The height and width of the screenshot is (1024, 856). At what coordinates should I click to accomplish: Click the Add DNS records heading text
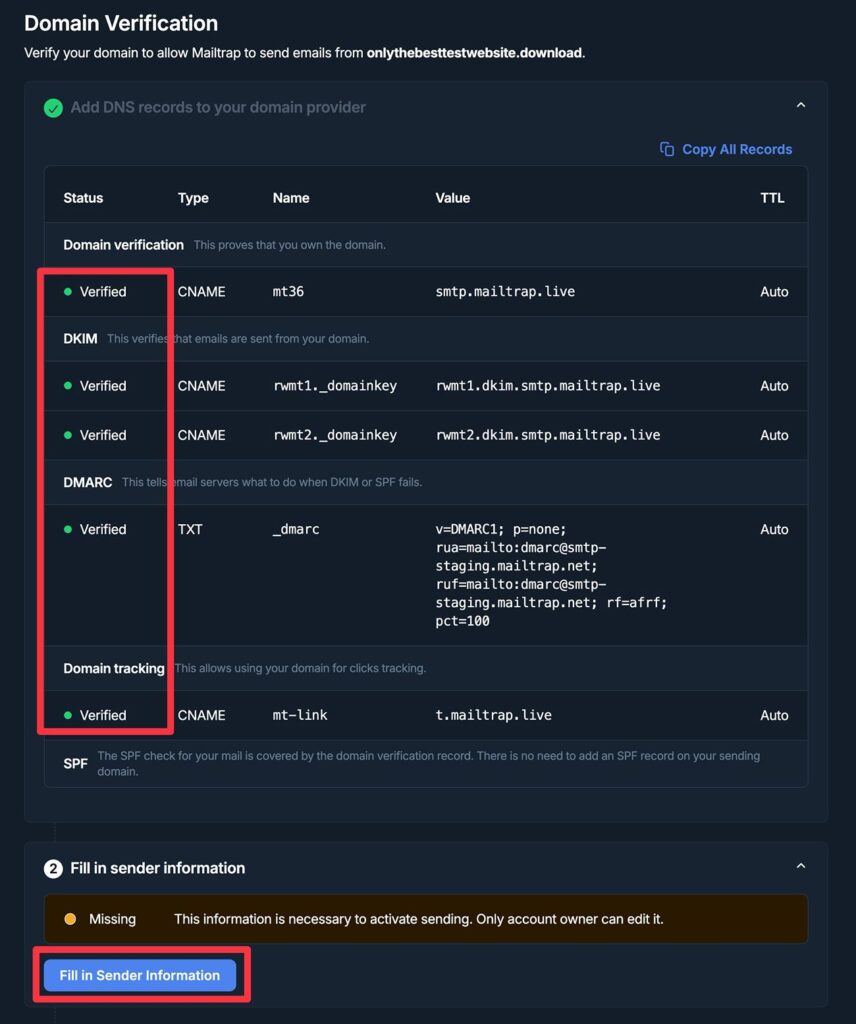coord(218,107)
